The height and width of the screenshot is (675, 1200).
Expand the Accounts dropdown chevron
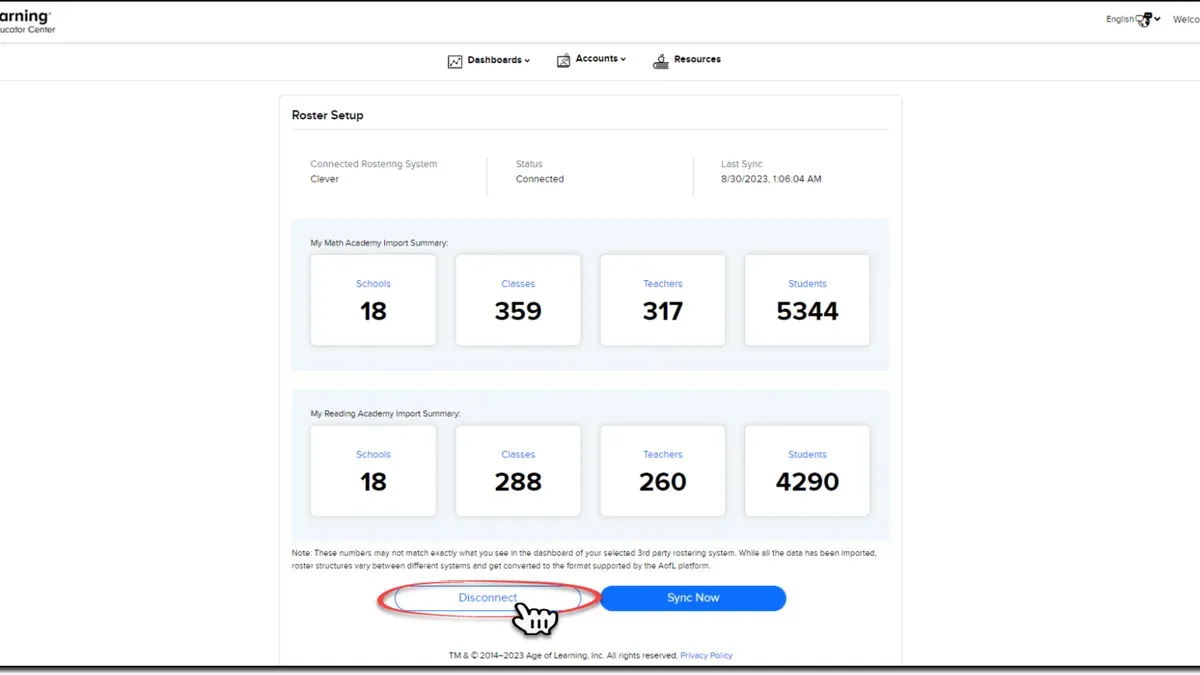[623, 59]
